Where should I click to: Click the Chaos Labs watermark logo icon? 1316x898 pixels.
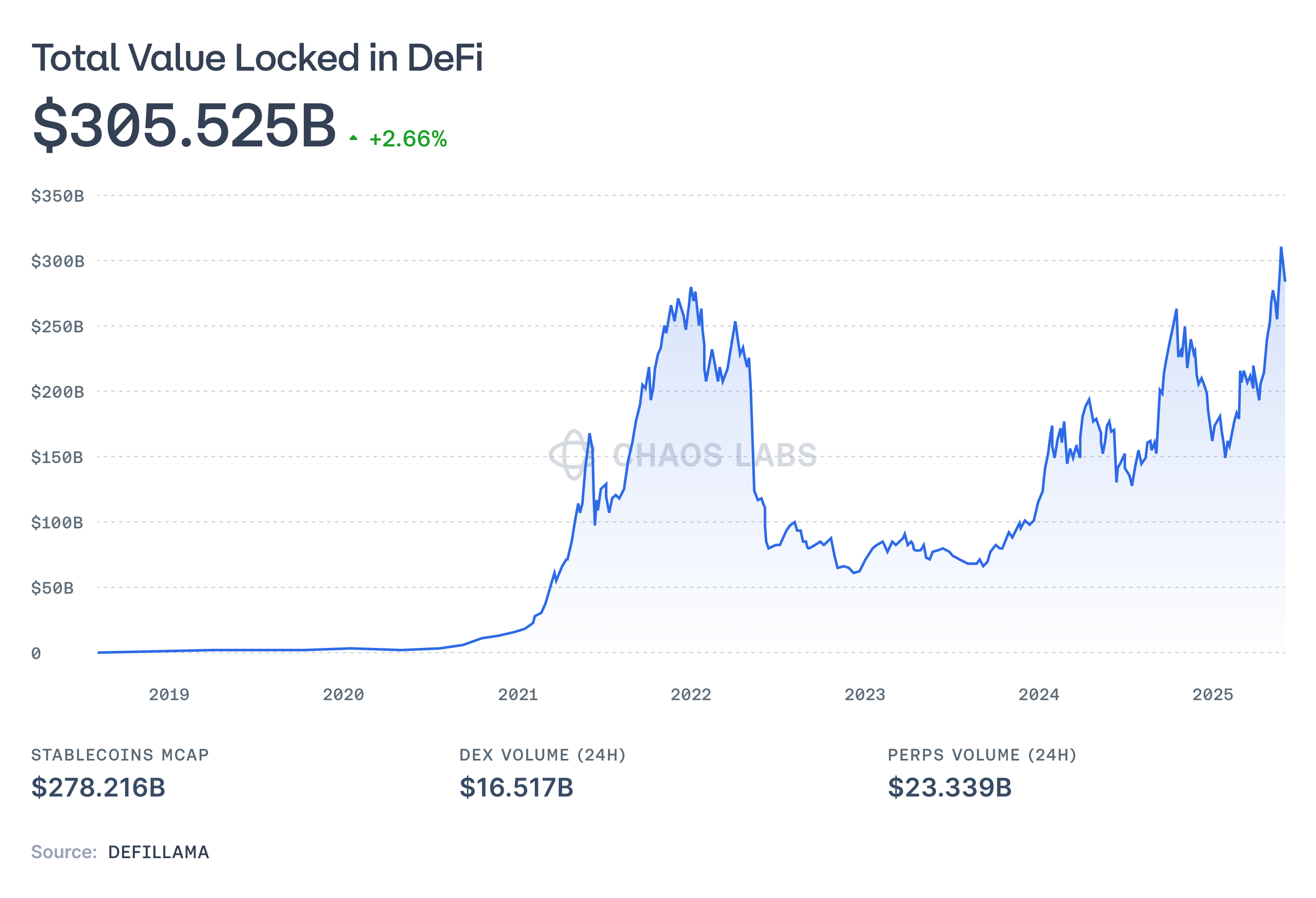coord(573,455)
